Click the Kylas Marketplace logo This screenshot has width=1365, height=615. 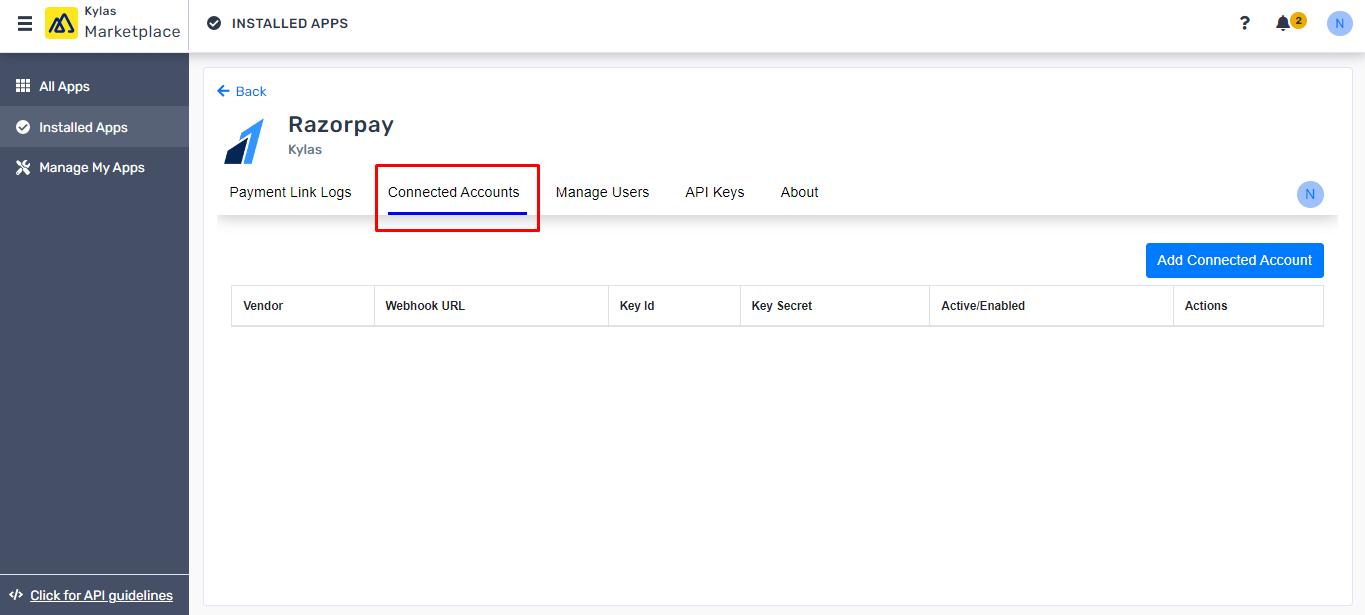tap(61, 23)
